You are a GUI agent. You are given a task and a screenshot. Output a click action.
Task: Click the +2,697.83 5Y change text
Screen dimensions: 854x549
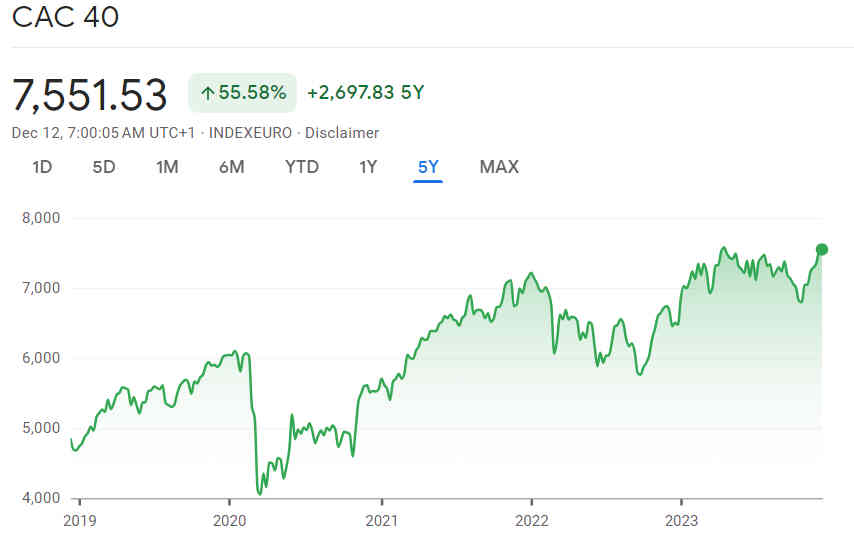(365, 93)
